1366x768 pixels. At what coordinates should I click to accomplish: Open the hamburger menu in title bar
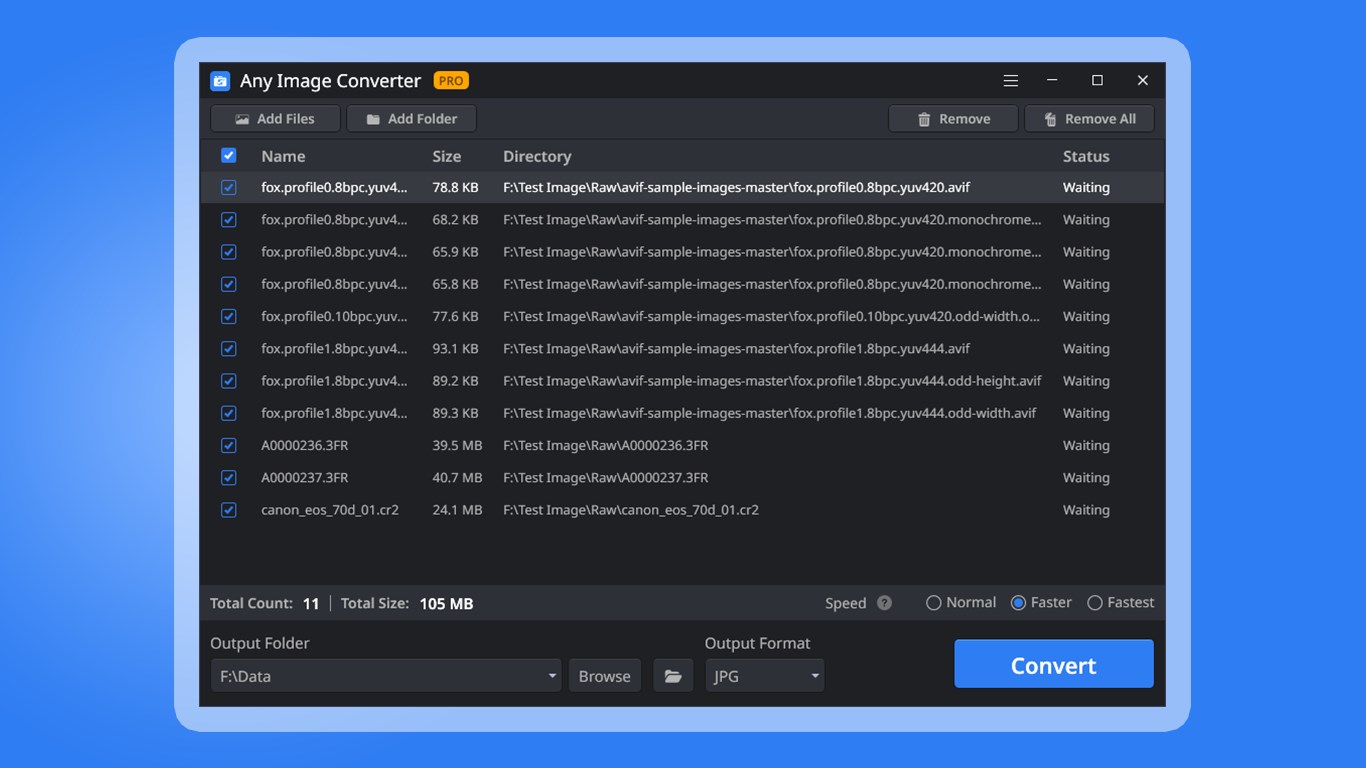[1011, 80]
